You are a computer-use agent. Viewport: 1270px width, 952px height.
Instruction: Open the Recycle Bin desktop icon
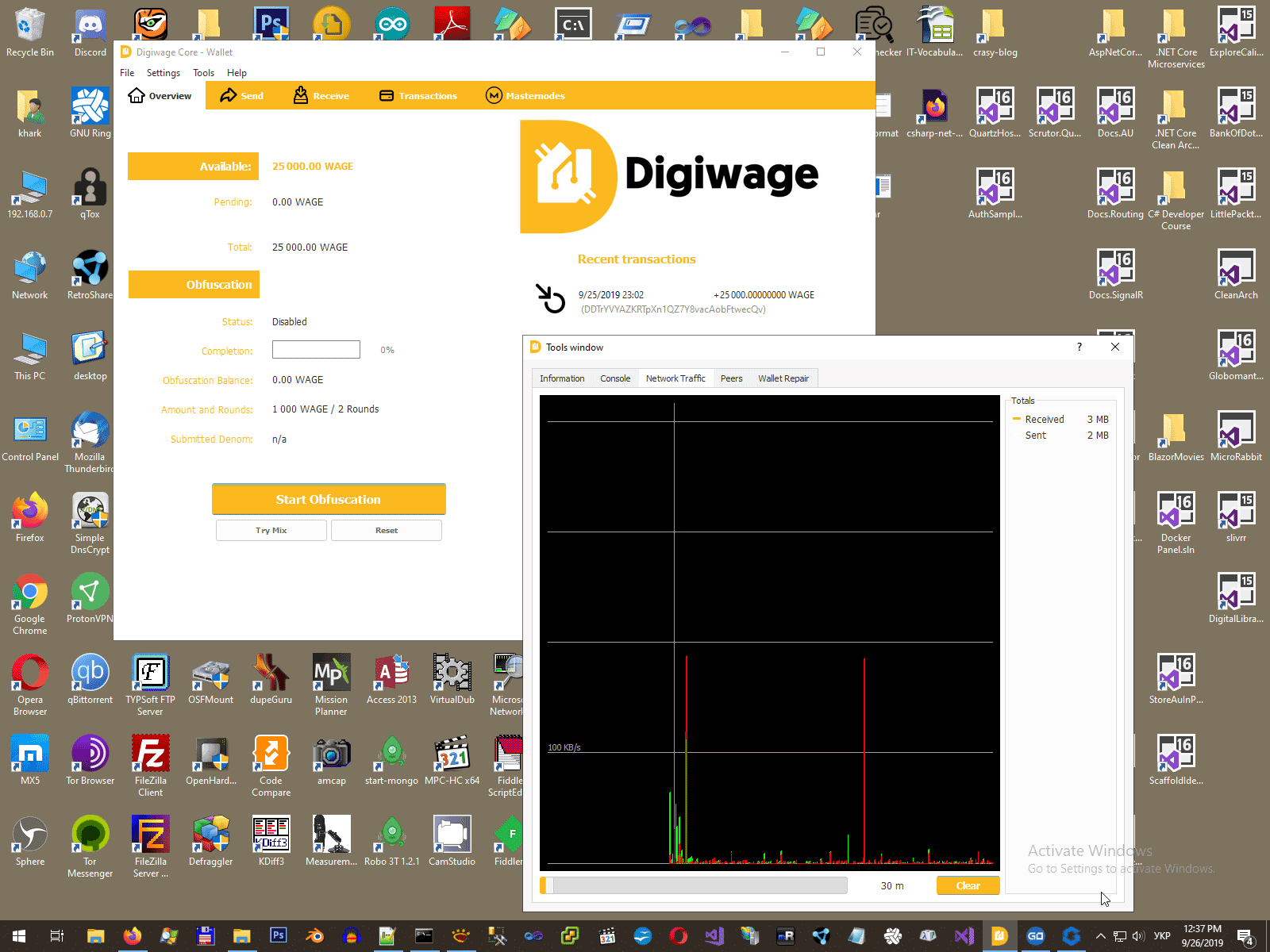point(30,33)
